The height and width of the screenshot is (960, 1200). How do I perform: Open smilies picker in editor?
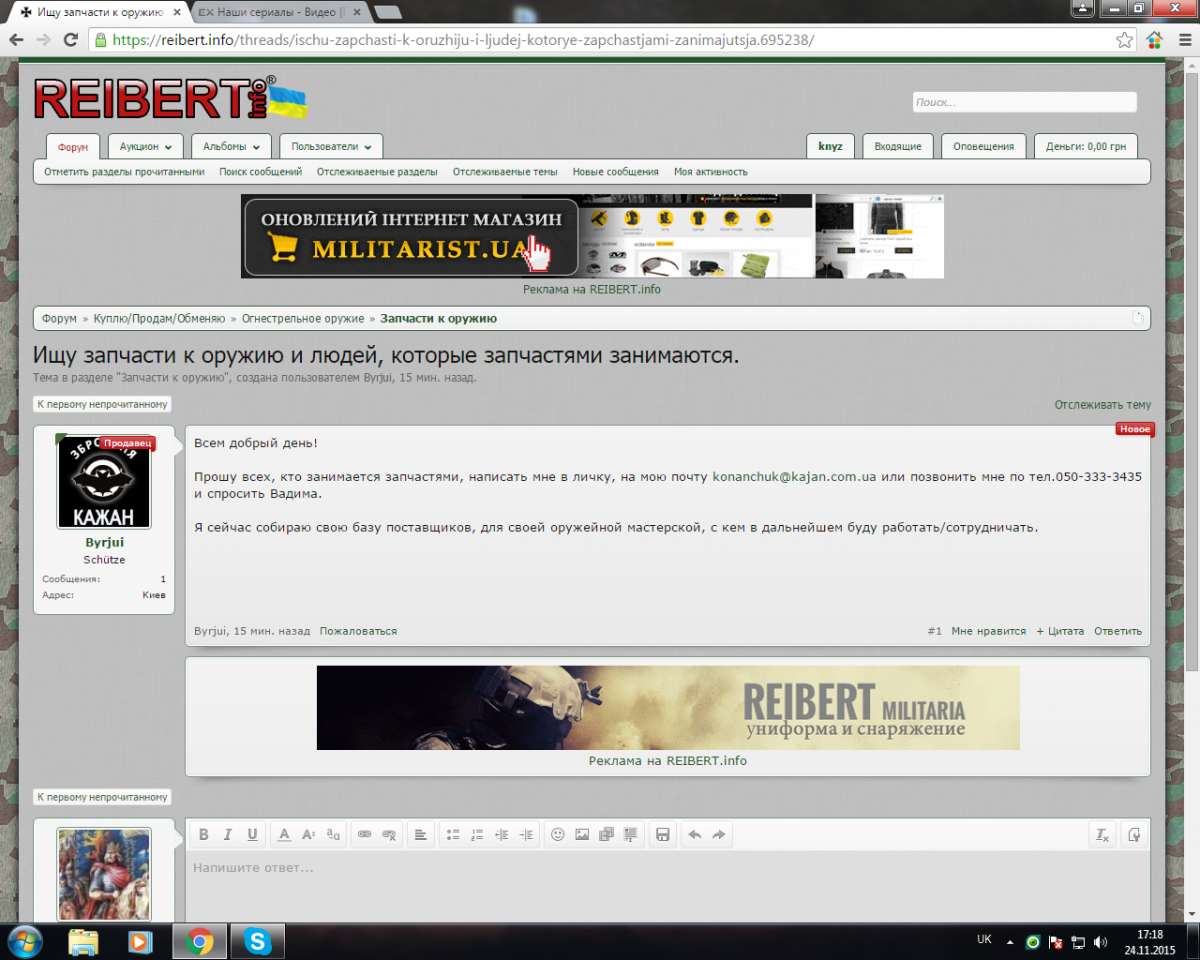(558, 834)
